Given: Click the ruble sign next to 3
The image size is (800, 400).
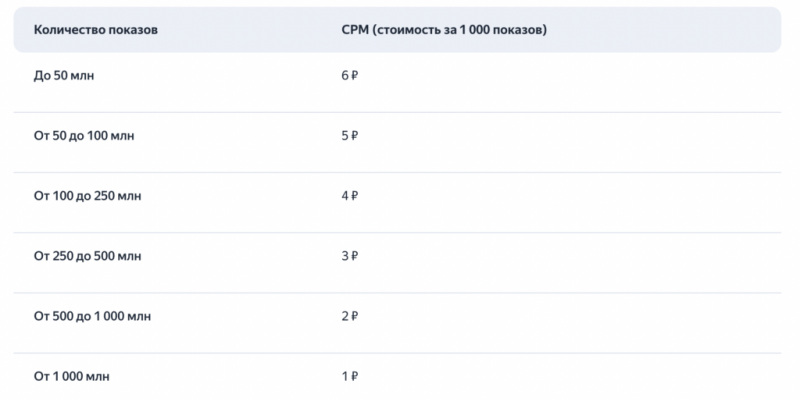Looking at the screenshot, I should [x=355, y=257].
